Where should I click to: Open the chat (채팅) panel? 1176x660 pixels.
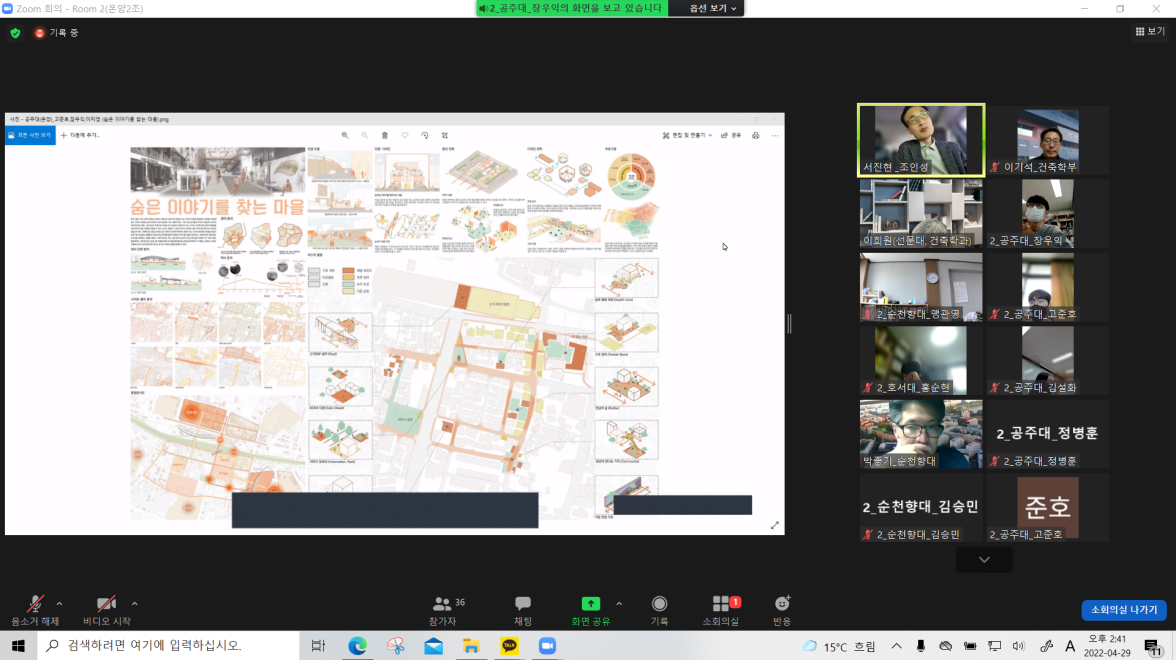click(522, 609)
